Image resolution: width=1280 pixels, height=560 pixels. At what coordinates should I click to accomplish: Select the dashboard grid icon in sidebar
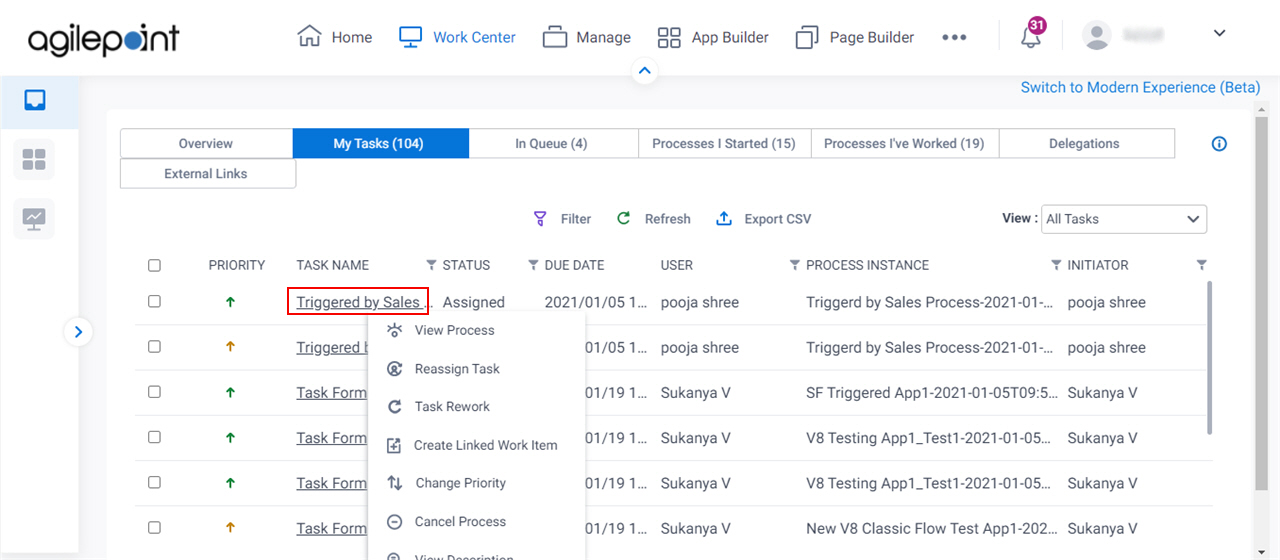click(x=34, y=160)
